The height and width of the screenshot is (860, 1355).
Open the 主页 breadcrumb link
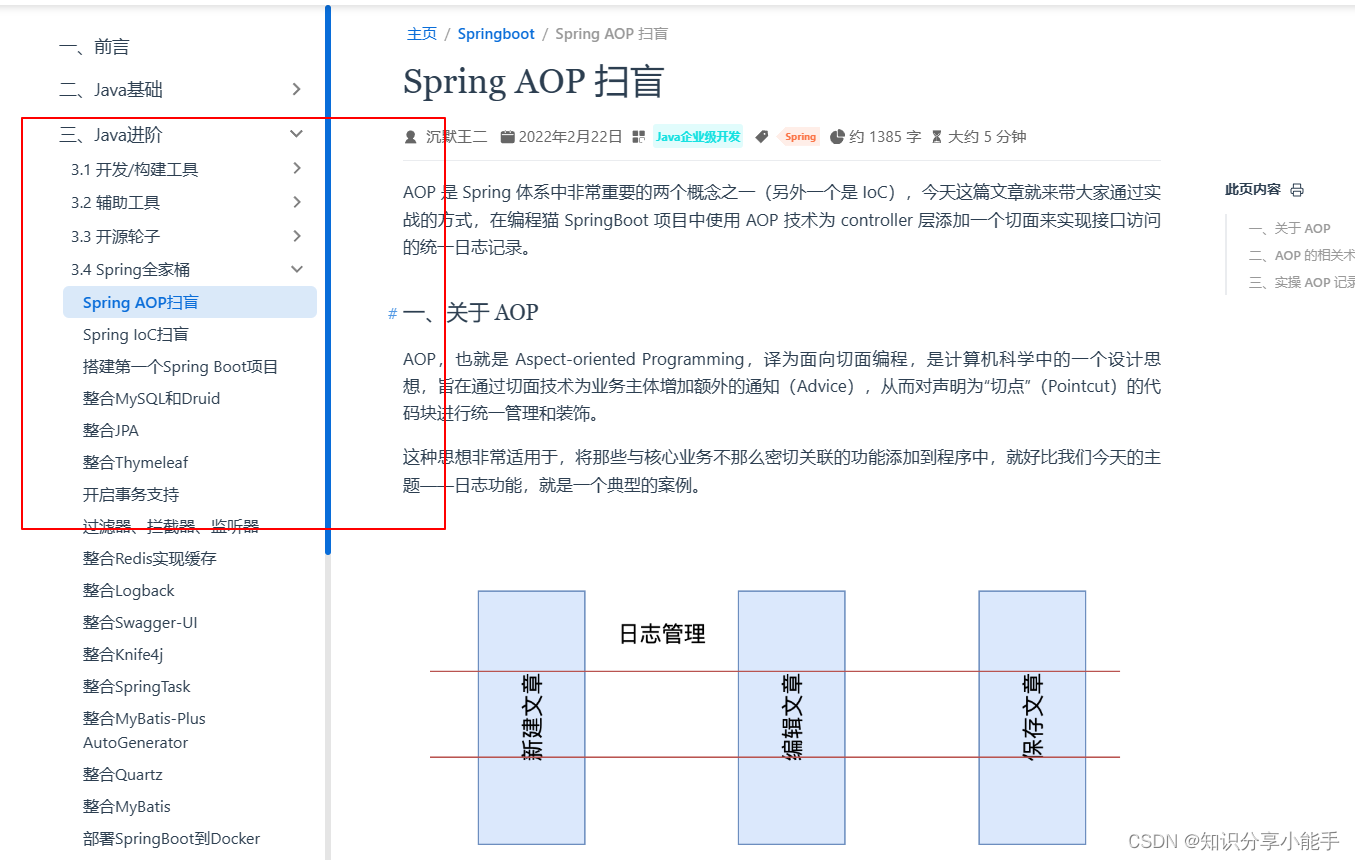coord(421,33)
